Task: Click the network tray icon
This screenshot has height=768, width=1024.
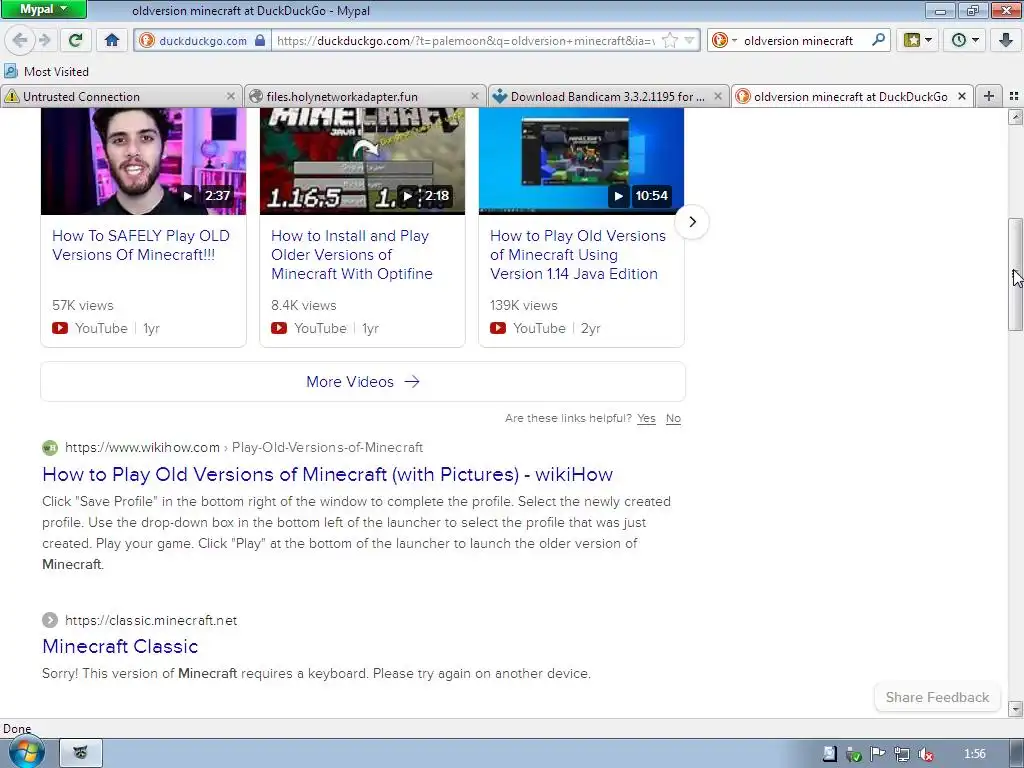Action: pos(901,754)
